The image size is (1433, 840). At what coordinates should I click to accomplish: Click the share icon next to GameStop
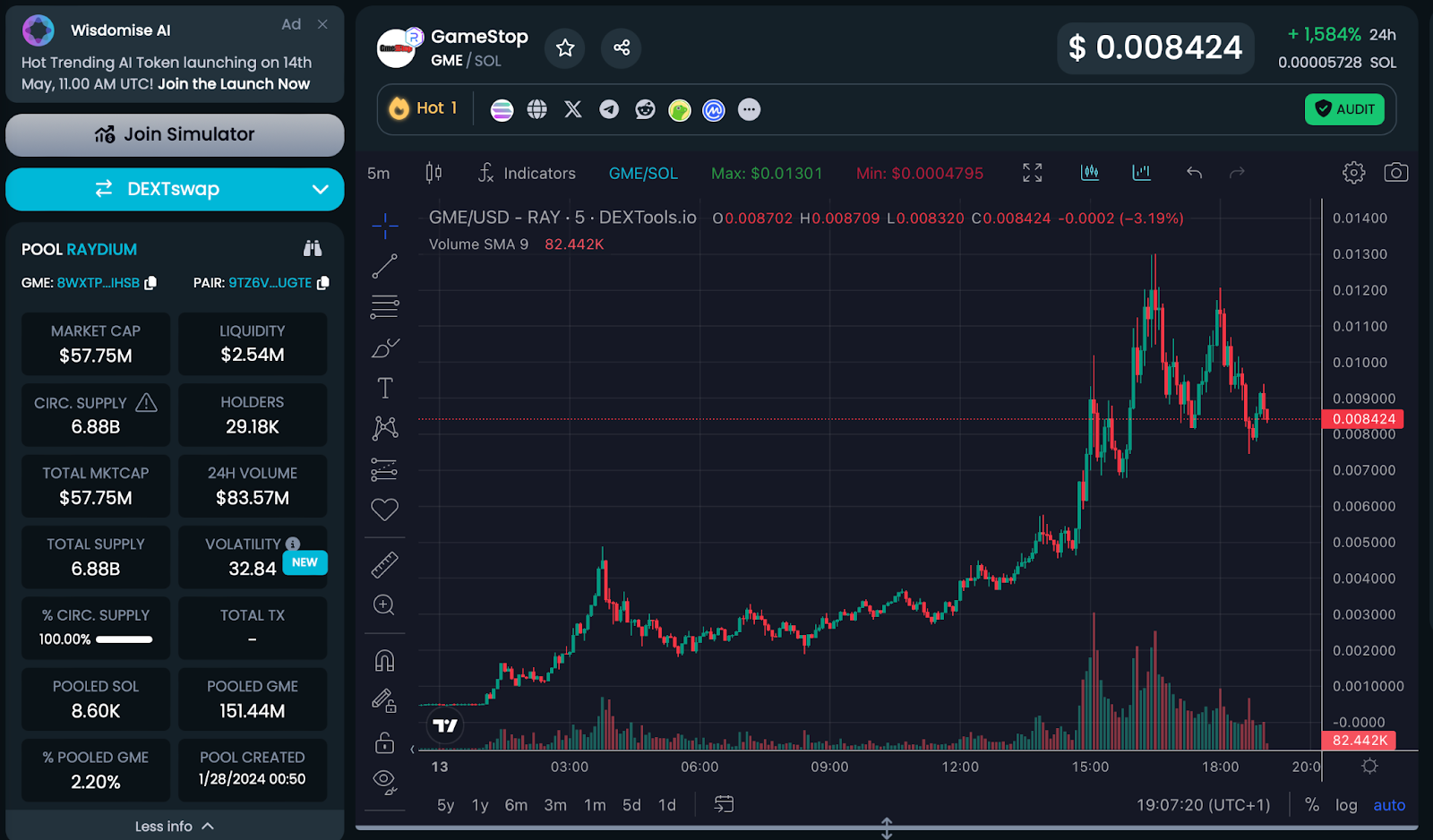coord(622,47)
